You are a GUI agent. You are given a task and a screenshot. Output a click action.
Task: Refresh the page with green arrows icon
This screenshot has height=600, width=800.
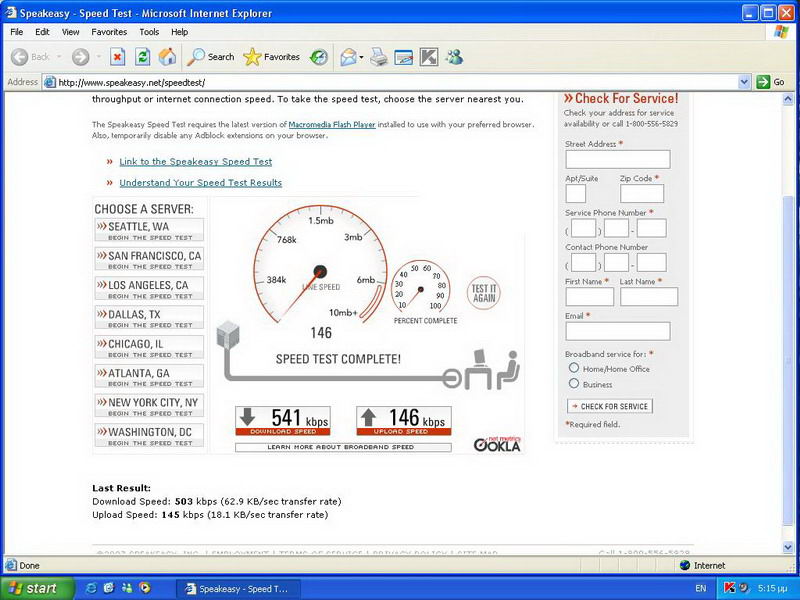click(142, 57)
